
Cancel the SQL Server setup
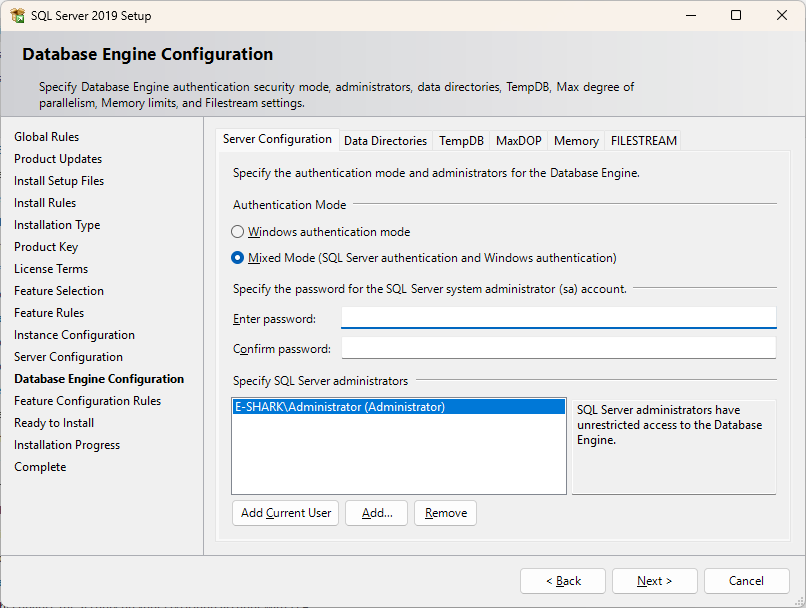[746, 581]
